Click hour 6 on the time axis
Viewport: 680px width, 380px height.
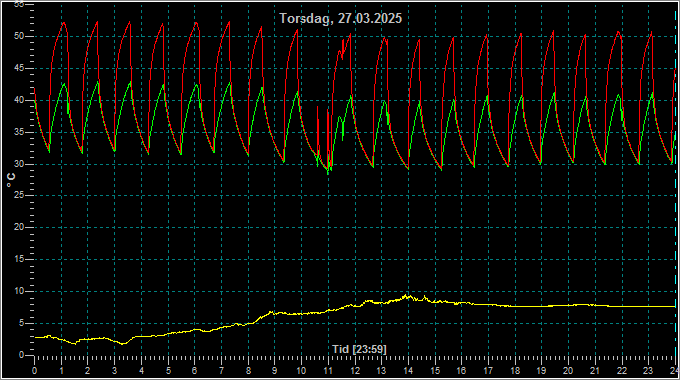(194, 371)
